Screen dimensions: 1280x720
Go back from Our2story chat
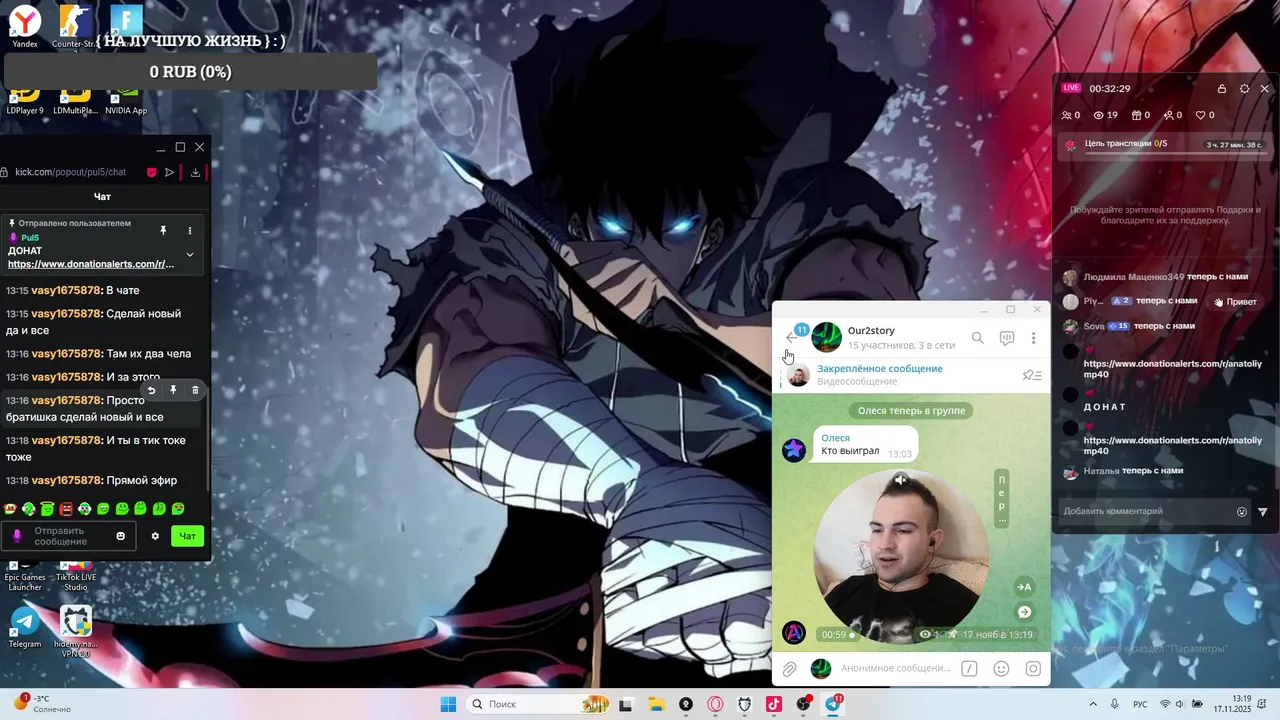coord(792,338)
